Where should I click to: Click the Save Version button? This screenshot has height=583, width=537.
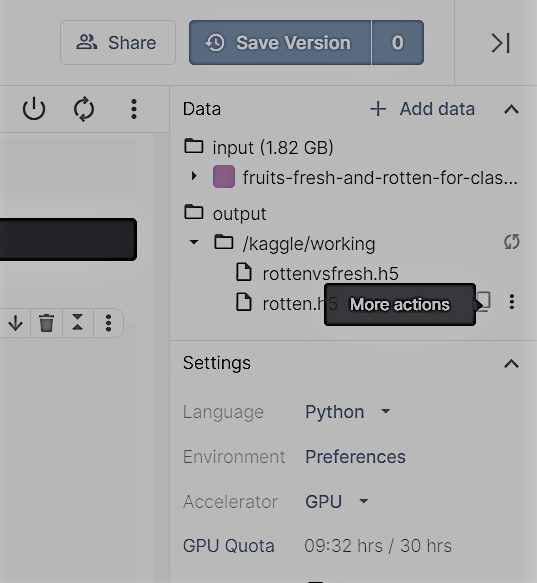(280, 43)
